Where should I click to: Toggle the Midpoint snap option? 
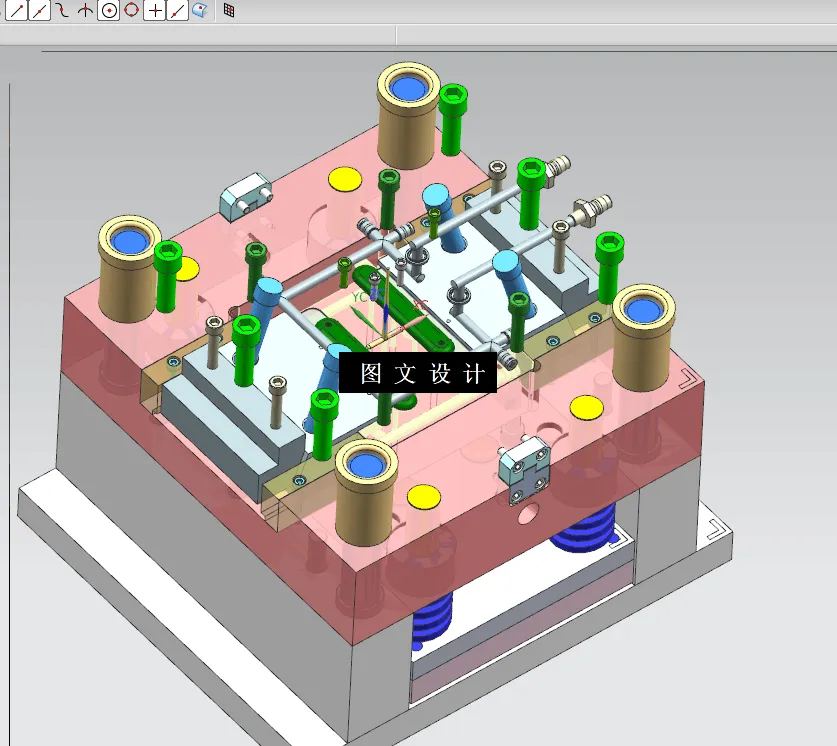click(40, 10)
